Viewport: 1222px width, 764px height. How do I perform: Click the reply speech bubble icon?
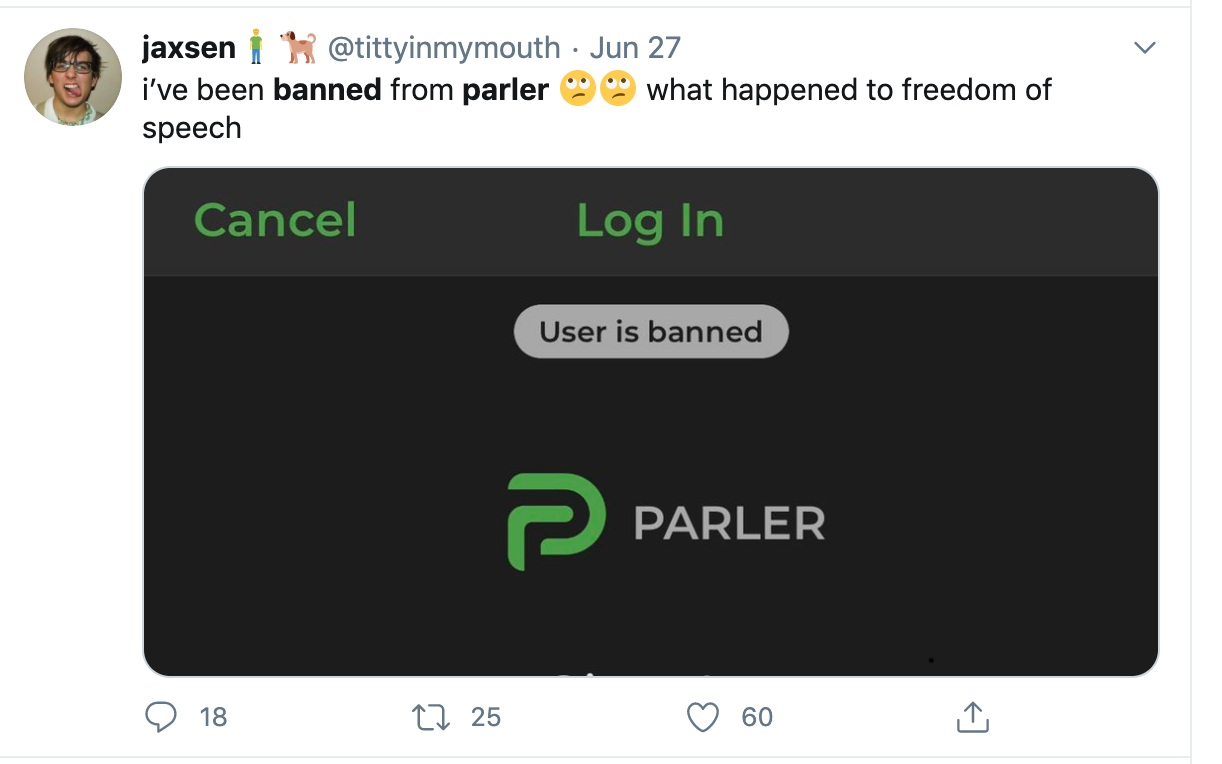[160, 716]
